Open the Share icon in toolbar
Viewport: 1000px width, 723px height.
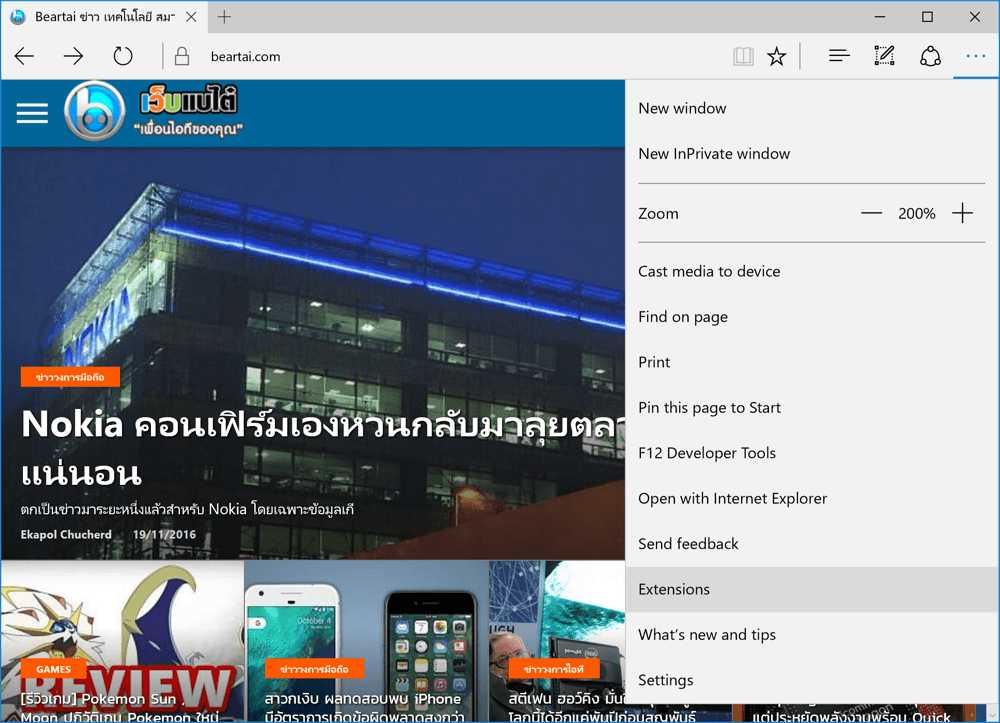point(930,56)
